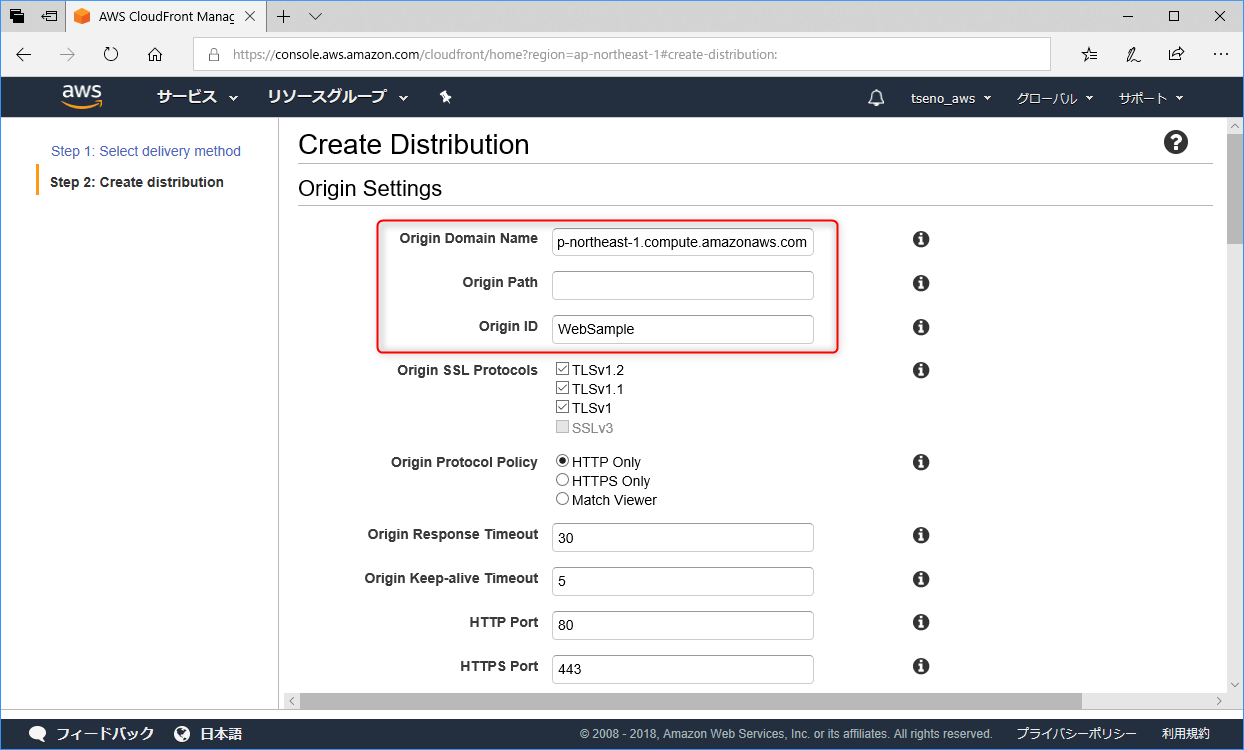
Task: Select Step 2: Create distribution
Action: point(137,182)
